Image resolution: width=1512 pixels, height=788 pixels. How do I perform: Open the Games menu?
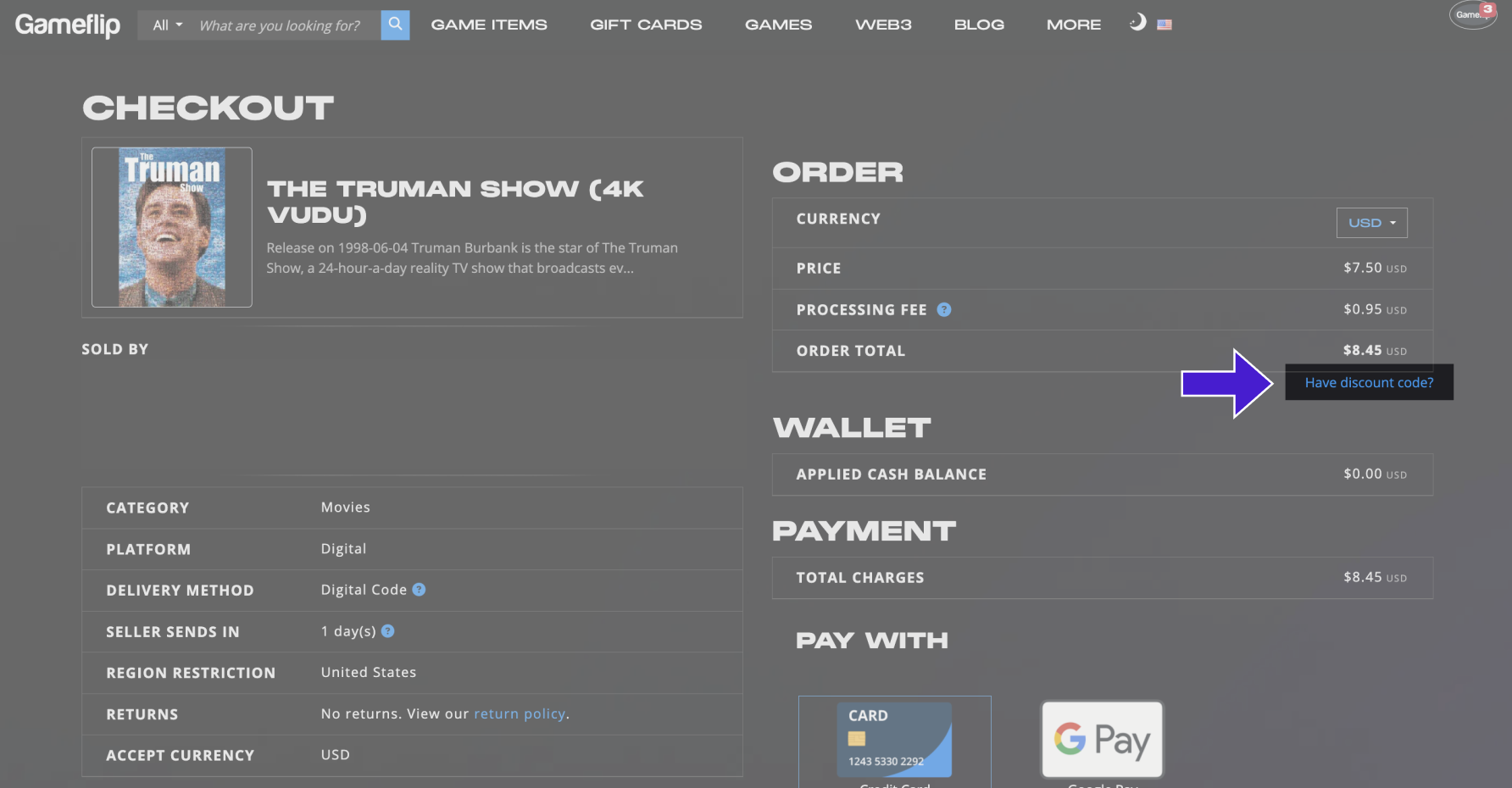point(778,25)
